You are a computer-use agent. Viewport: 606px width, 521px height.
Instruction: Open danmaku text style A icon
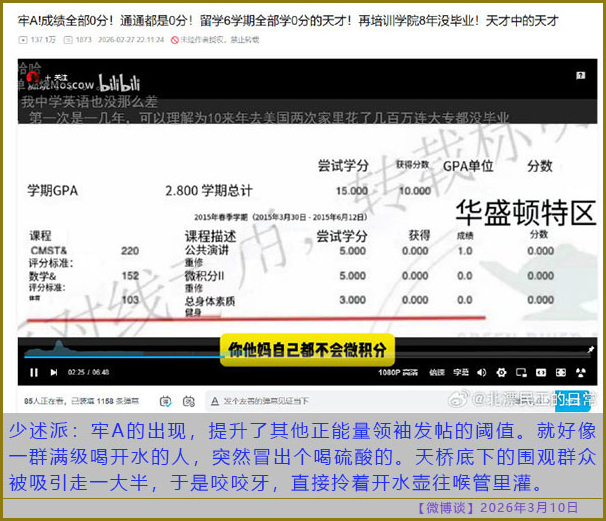[x=214, y=401]
